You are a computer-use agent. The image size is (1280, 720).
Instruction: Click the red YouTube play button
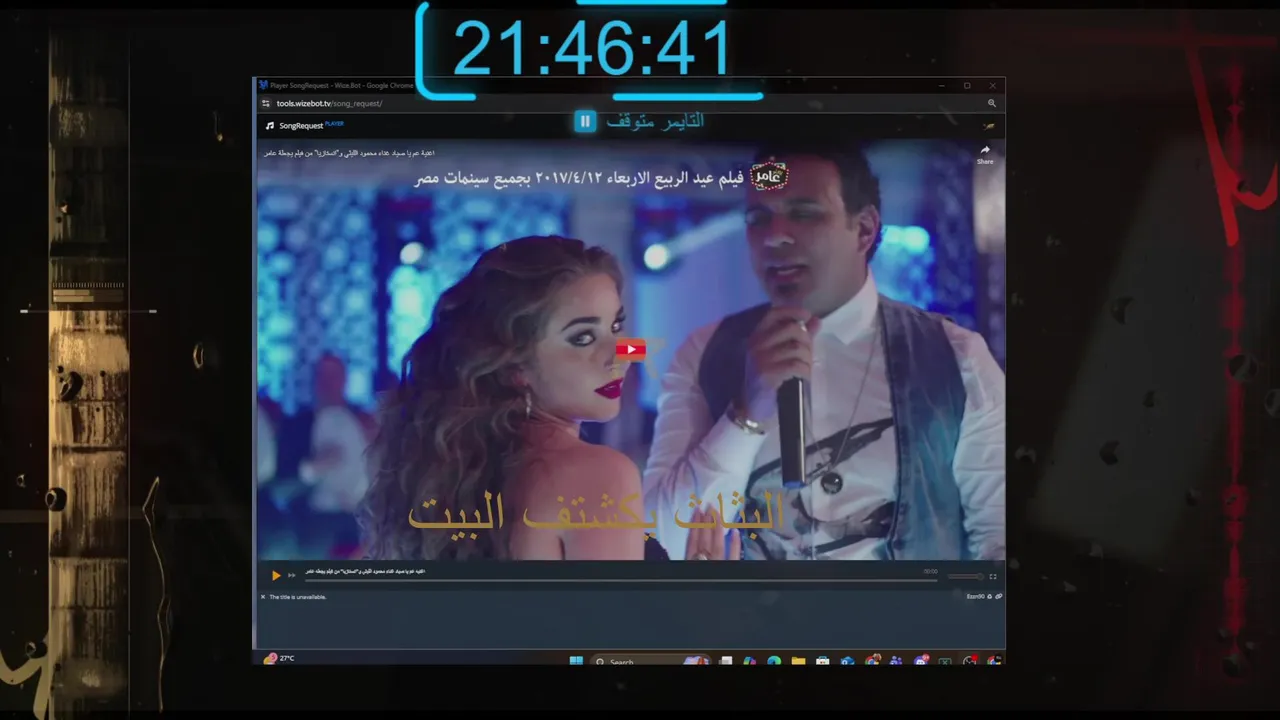point(630,349)
